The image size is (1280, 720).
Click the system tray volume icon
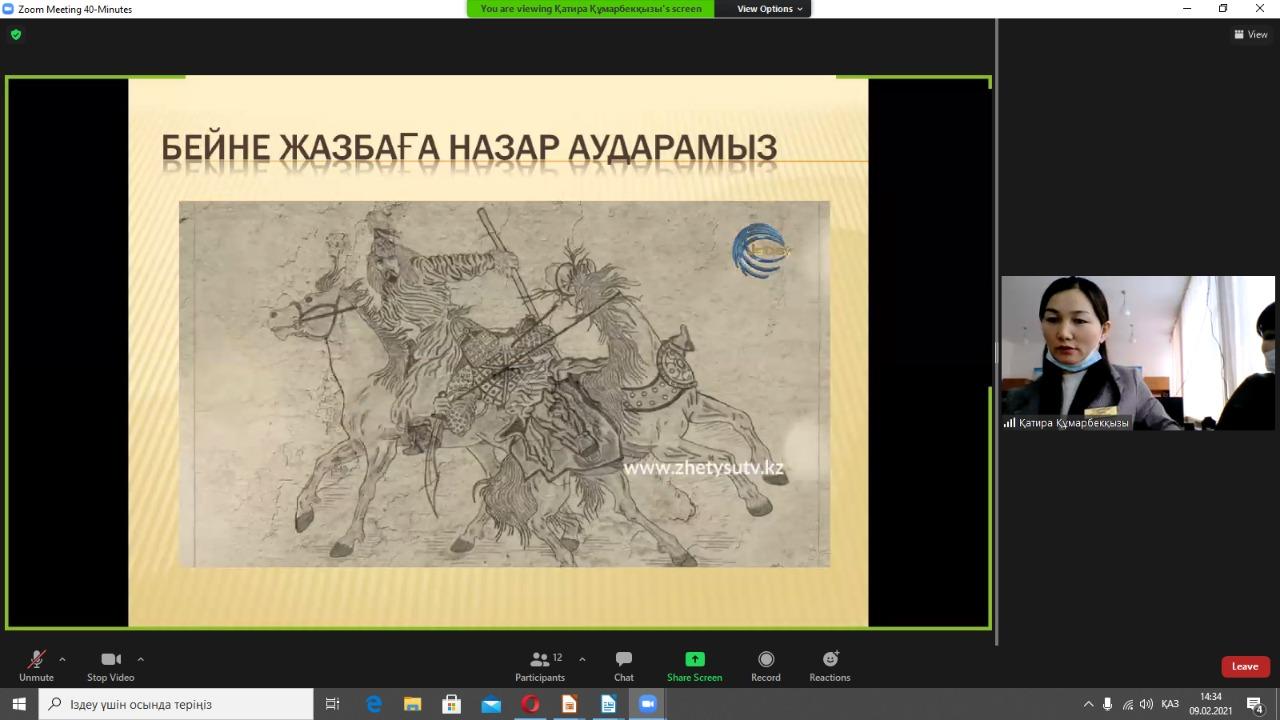(x=1146, y=705)
